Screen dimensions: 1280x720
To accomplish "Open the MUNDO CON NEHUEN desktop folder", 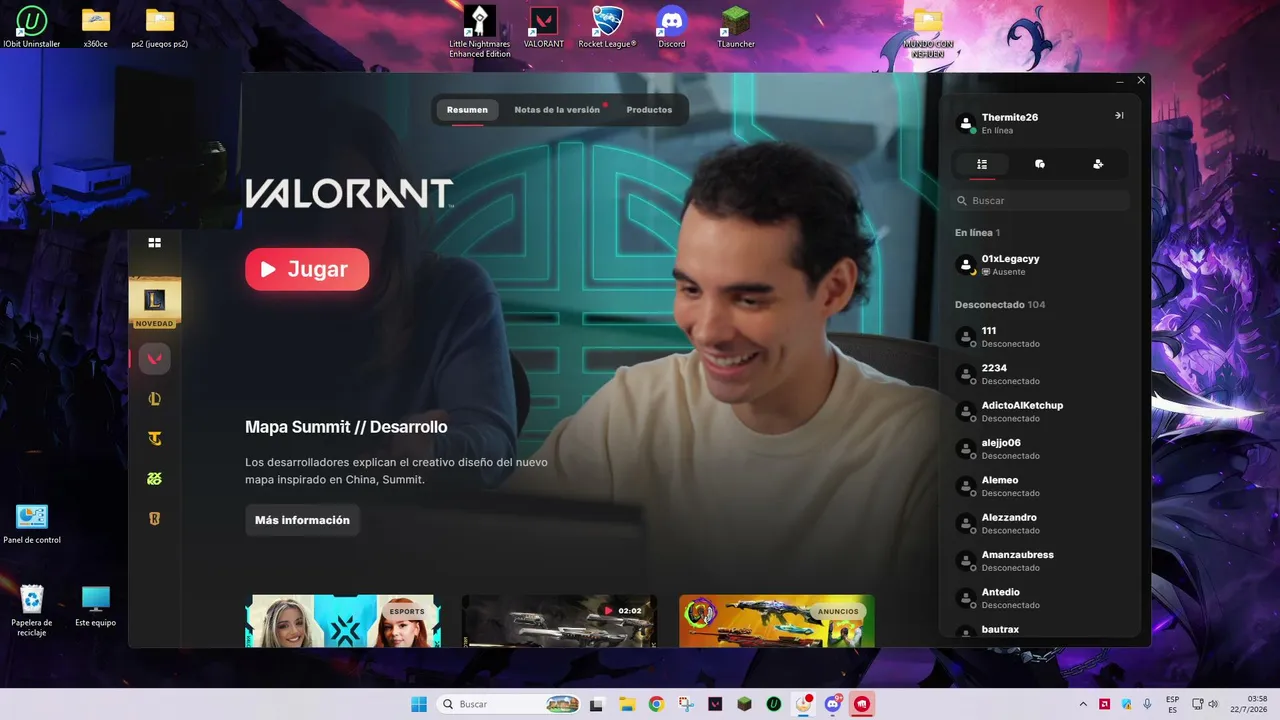I will (927, 31).
